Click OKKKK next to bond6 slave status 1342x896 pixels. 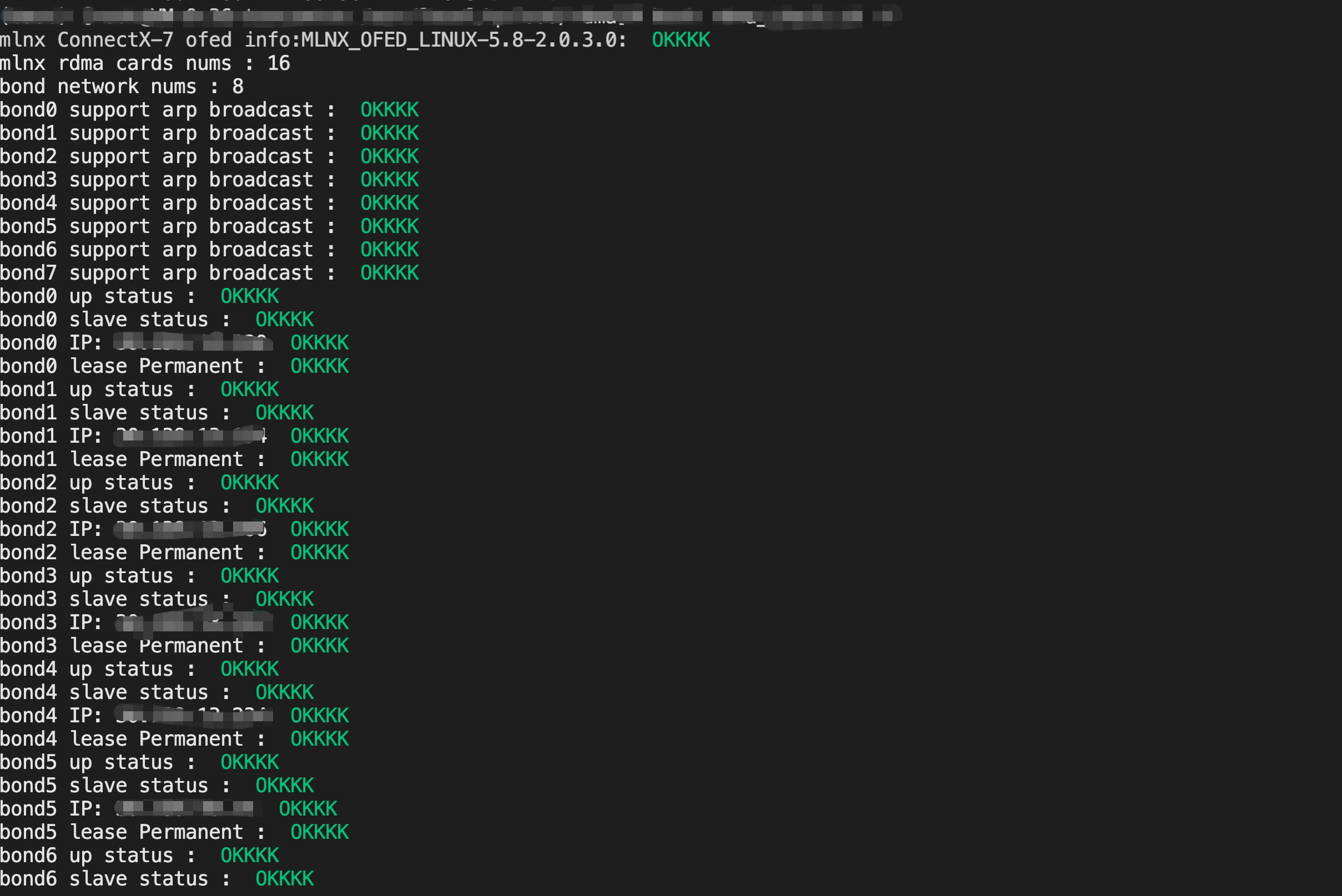coord(284,879)
